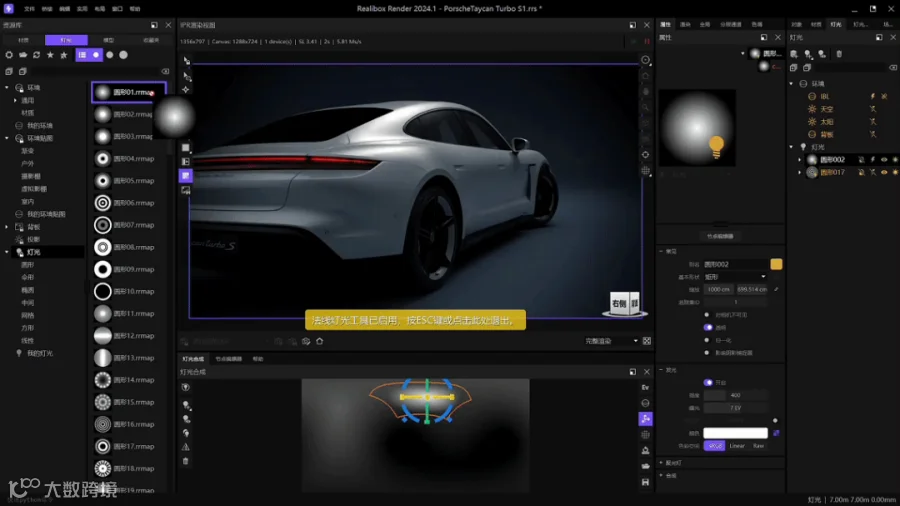900x506 pixels.
Task: Click the 节点编辑器 button in the properties panel
Action: tap(720, 237)
